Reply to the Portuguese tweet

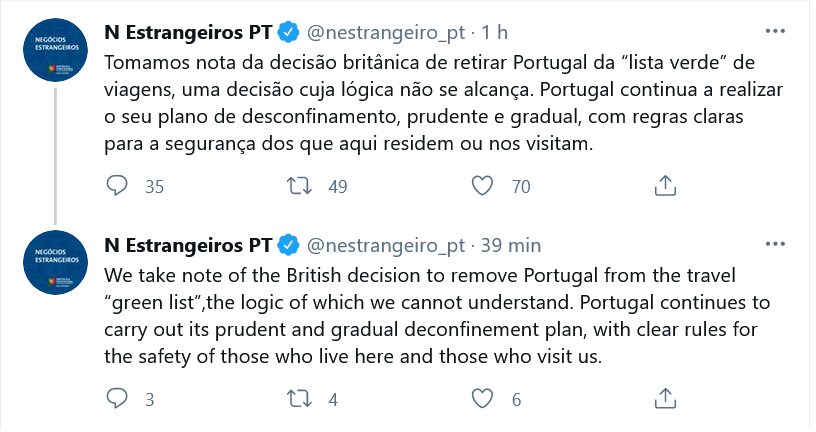(117, 186)
